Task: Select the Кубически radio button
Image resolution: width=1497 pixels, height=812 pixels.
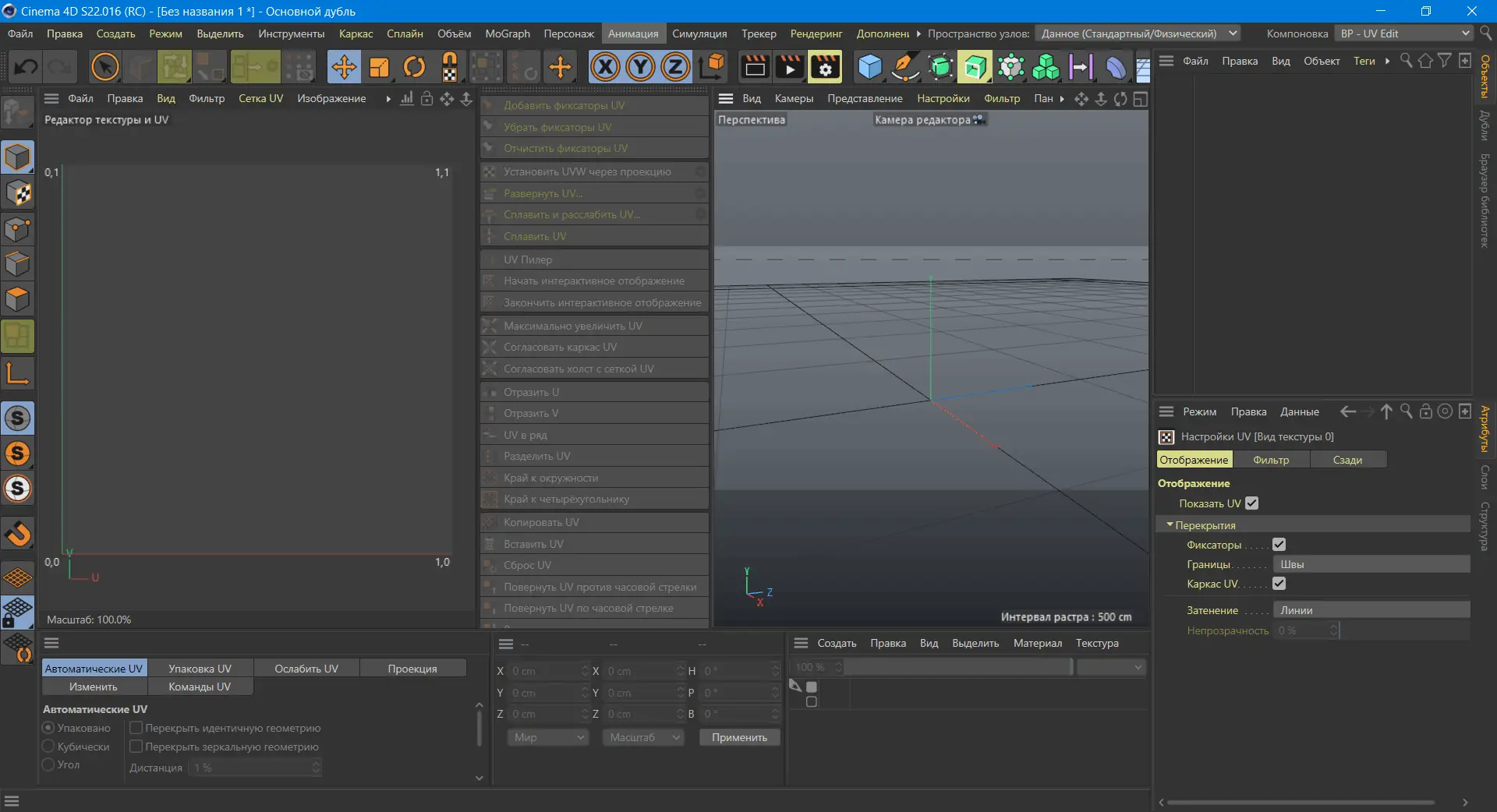Action: [x=48, y=747]
